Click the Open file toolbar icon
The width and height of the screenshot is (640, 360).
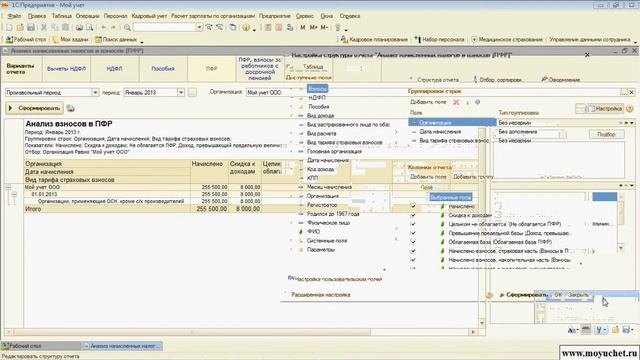tap(20, 27)
